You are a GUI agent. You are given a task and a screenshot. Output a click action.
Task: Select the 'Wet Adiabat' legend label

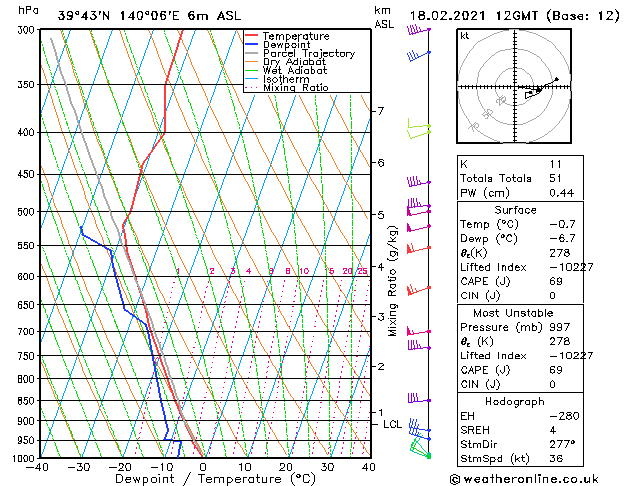[294, 70]
